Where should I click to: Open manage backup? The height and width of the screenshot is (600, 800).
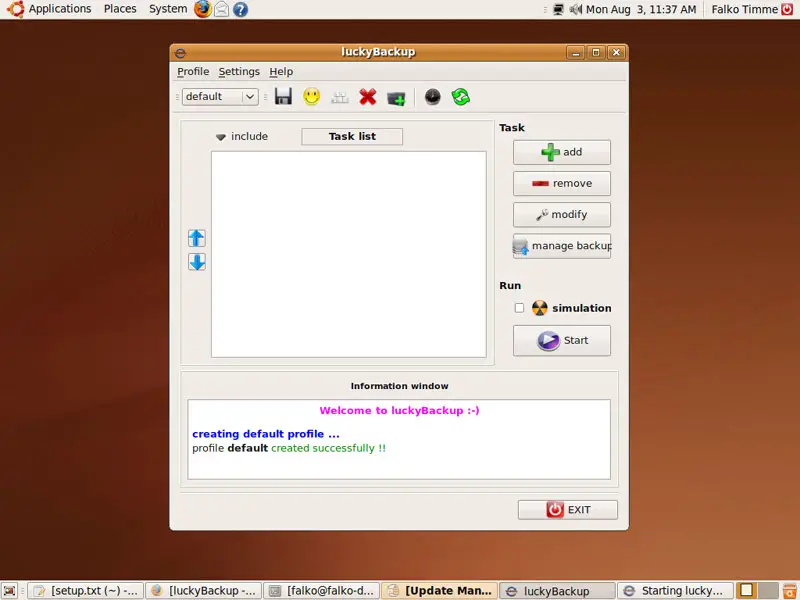click(562, 246)
